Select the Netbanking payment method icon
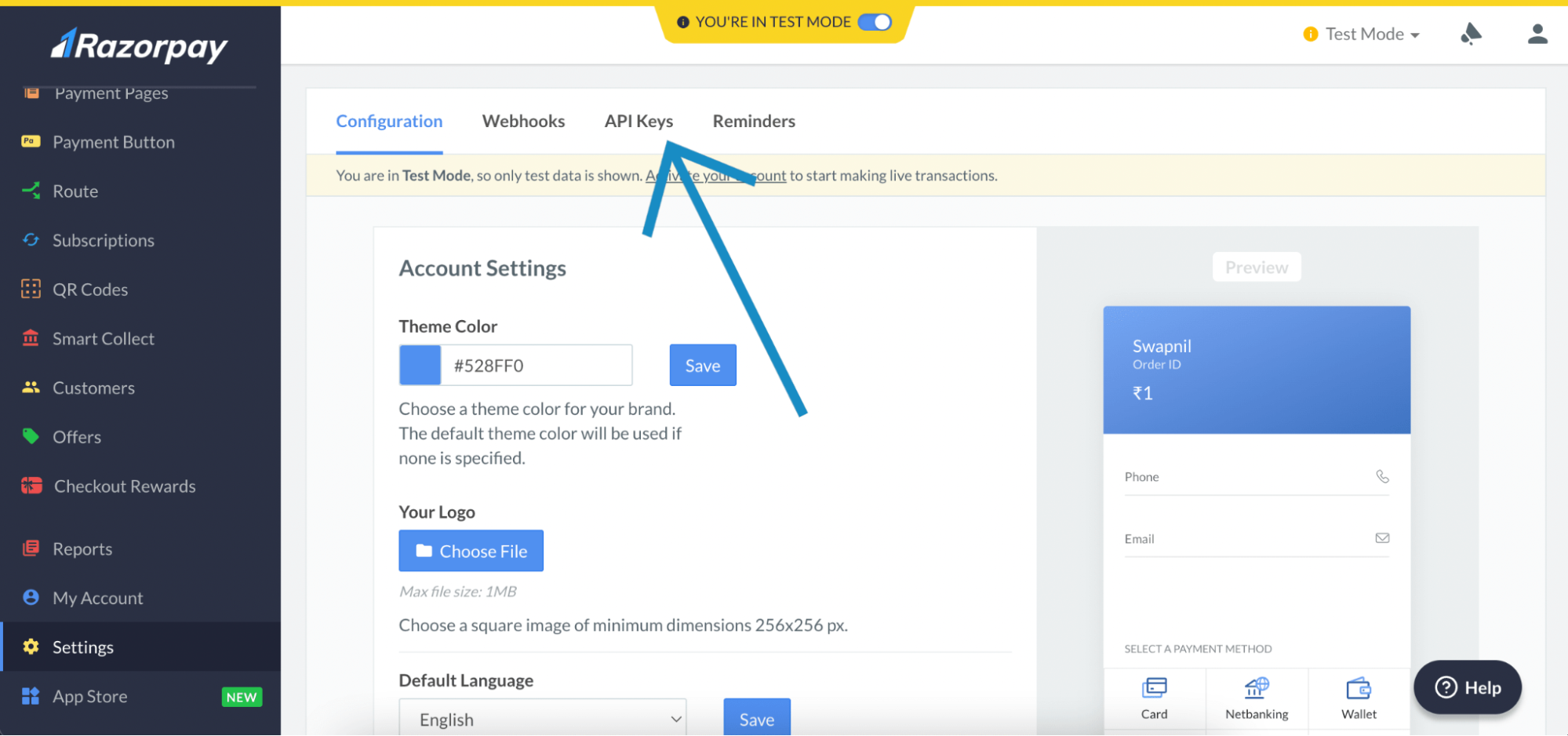Image resolution: width=1568 pixels, height=736 pixels. click(1257, 688)
